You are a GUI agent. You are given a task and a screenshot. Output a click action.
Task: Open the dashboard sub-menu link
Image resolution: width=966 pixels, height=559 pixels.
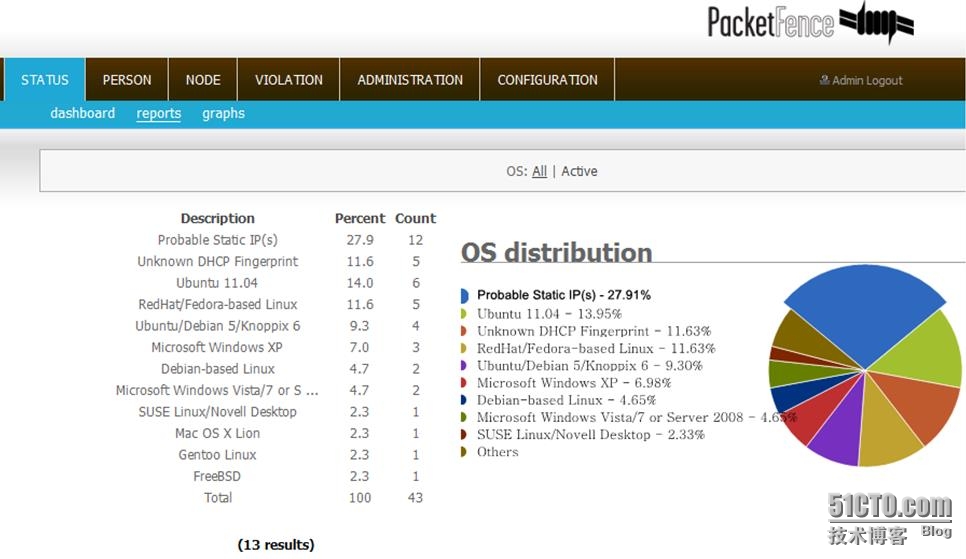click(x=83, y=113)
